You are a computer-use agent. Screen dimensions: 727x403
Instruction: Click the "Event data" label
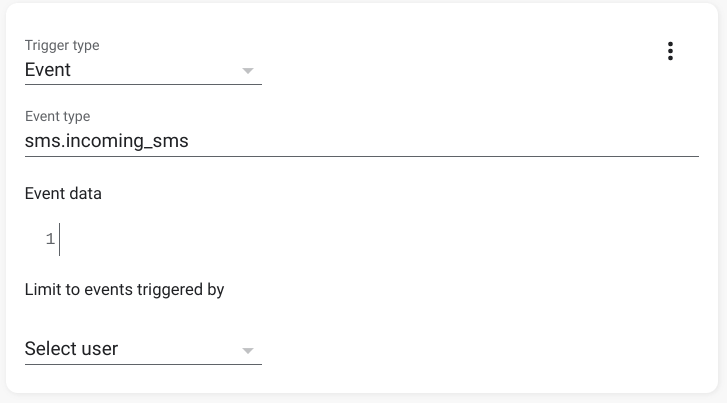pos(63,194)
